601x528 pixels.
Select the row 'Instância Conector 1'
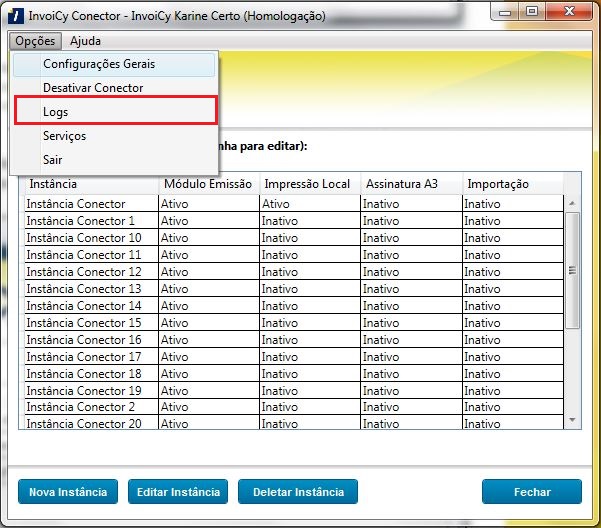294,221
